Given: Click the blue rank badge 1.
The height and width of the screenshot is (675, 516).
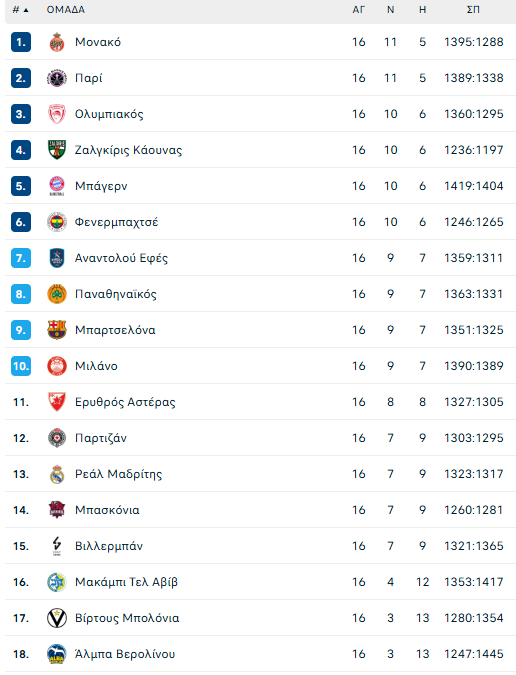Looking at the screenshot, I should point(21,42).
